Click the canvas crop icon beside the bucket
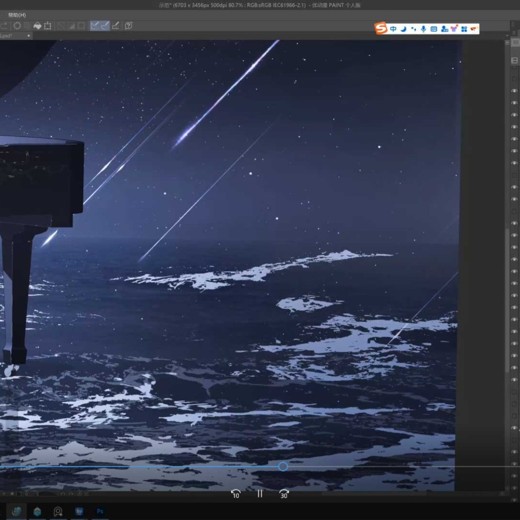 point(48,26)
